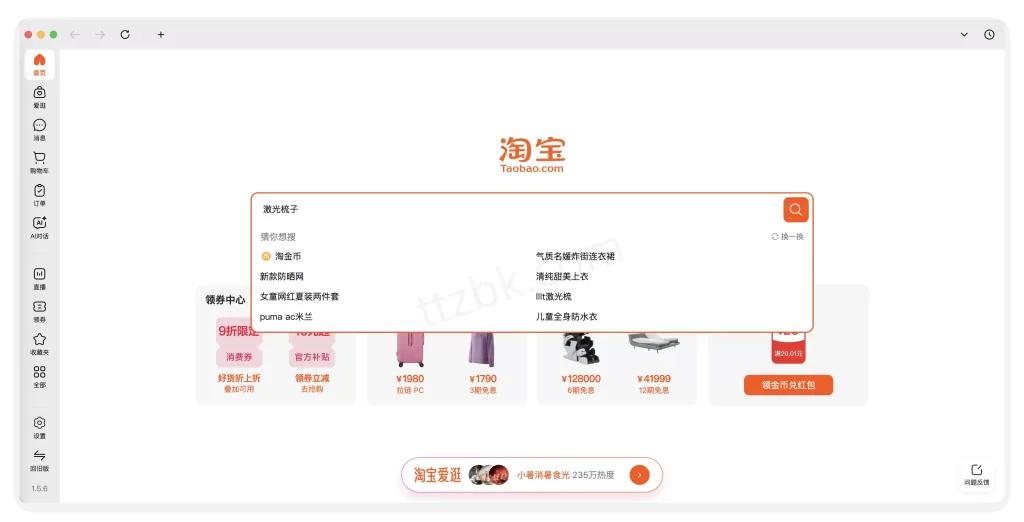
Task: Click the version number 1.5.6
Action: (39, 488)
